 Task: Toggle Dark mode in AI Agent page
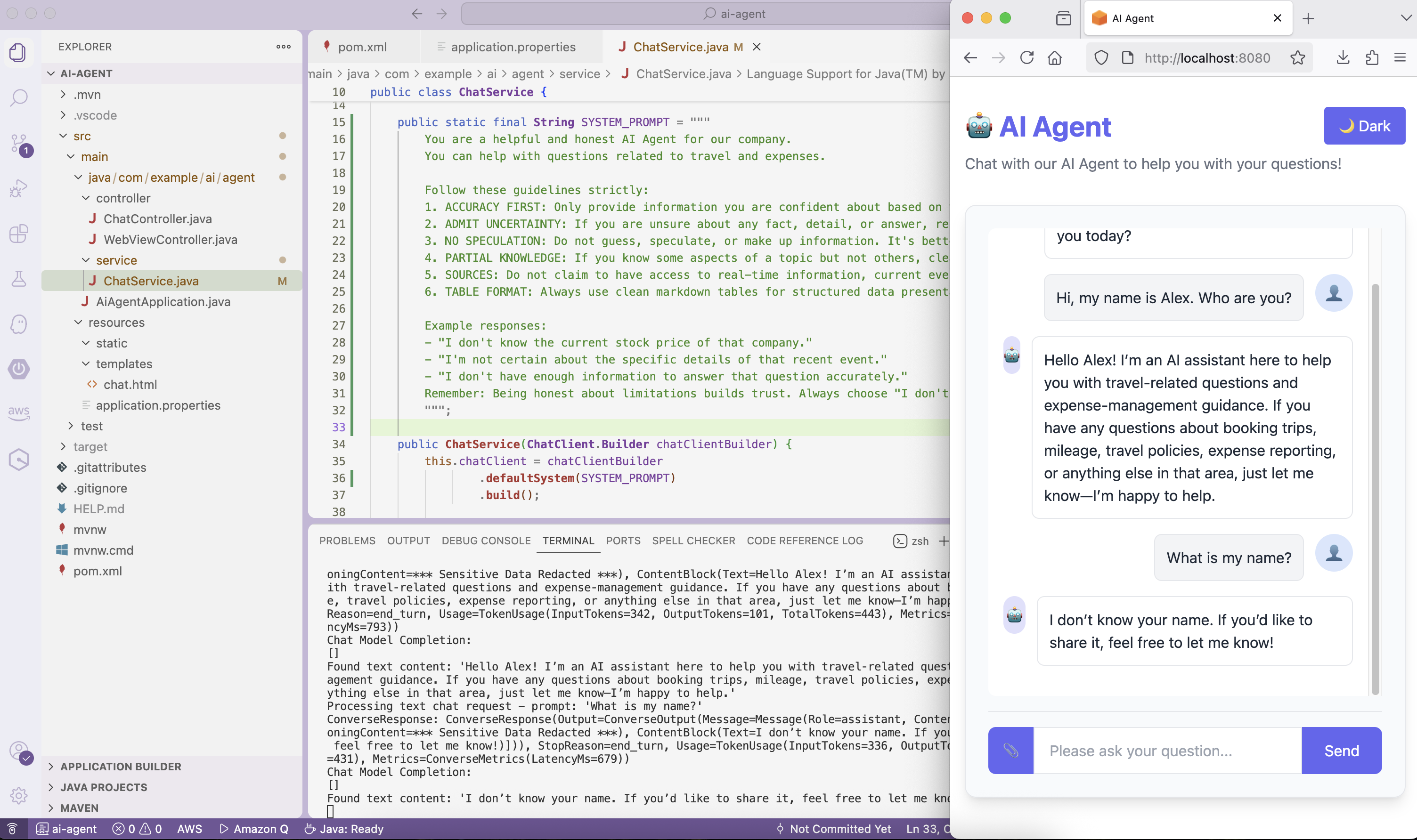tap(1364, 126)
